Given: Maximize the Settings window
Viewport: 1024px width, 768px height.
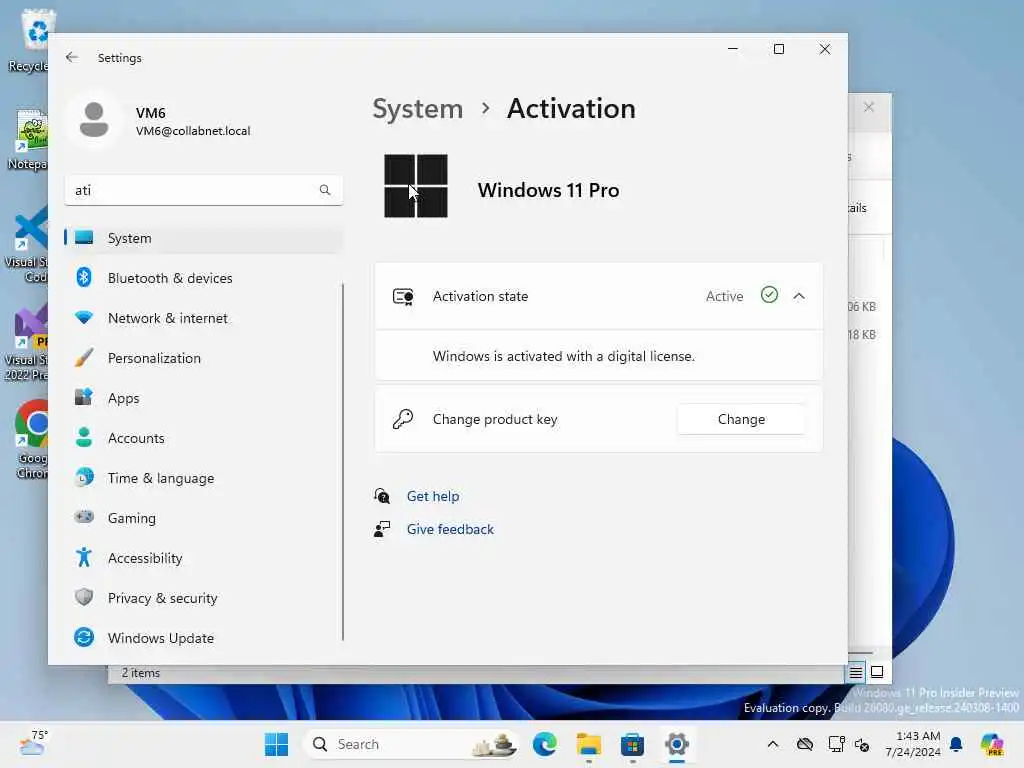Looking at the screenshot, I should 778,49.
